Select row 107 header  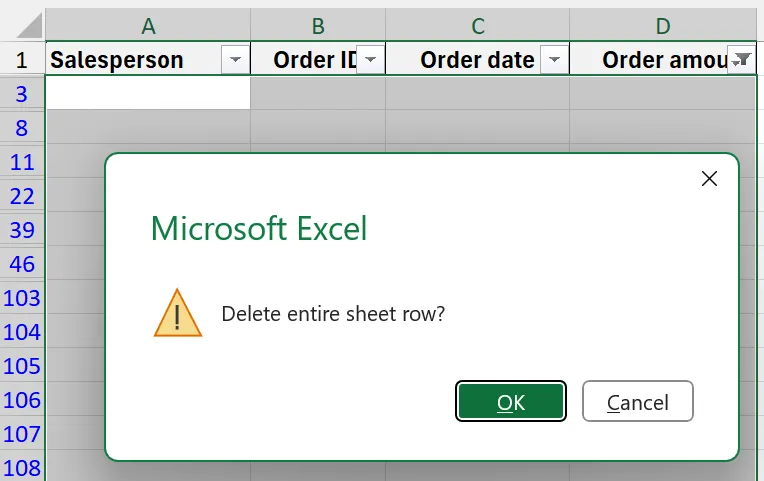click(22, 434)
